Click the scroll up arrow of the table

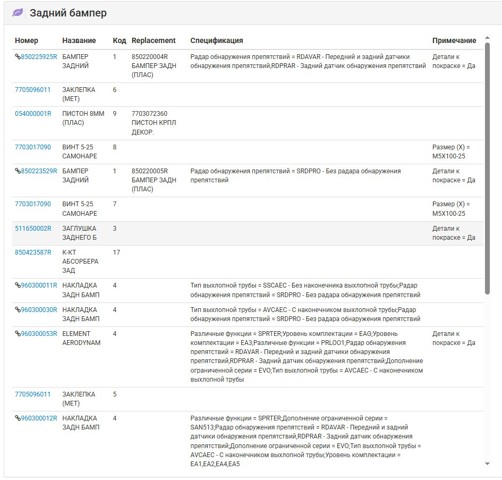pyautogui.click(x=487, y=38)
